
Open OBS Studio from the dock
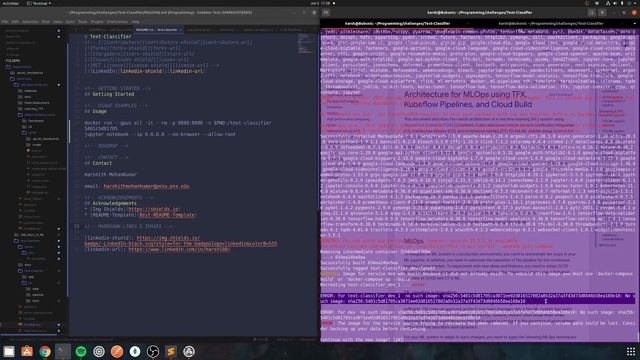153,351
